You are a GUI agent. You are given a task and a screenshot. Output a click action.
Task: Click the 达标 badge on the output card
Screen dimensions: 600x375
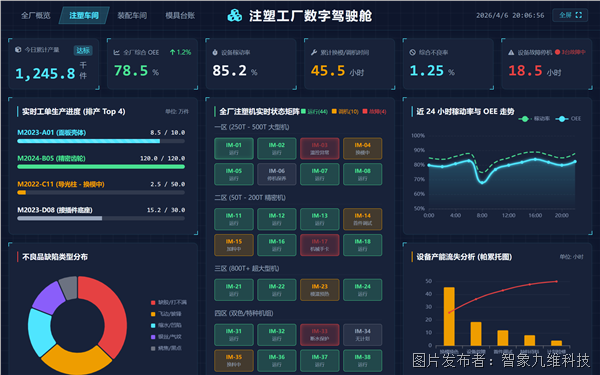point(83,51)
